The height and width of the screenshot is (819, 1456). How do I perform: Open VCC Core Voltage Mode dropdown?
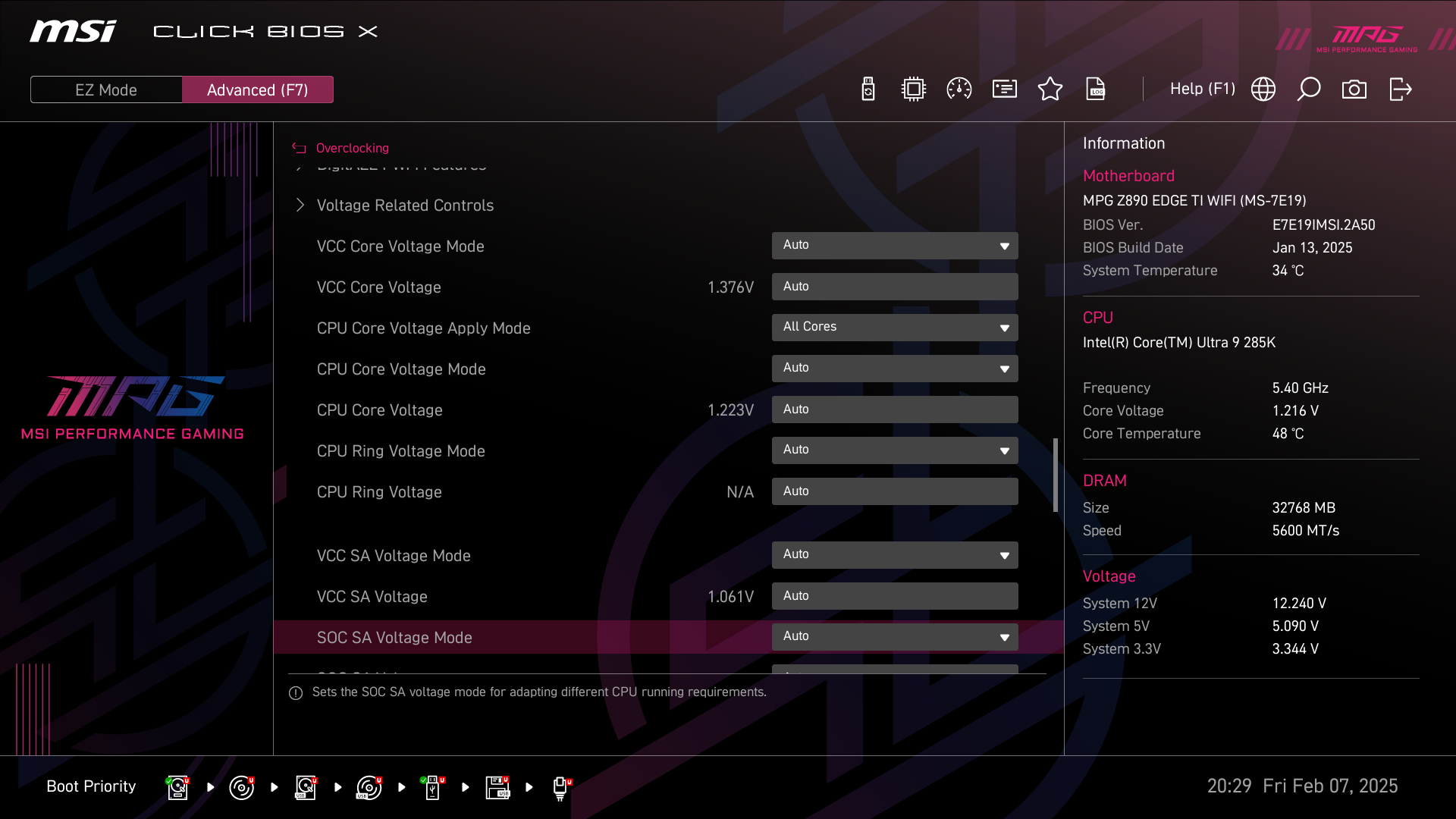[x=895, y=246]
